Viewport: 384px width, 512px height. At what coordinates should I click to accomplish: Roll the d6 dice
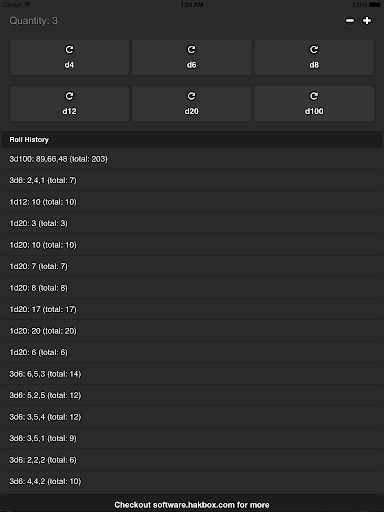192,57
